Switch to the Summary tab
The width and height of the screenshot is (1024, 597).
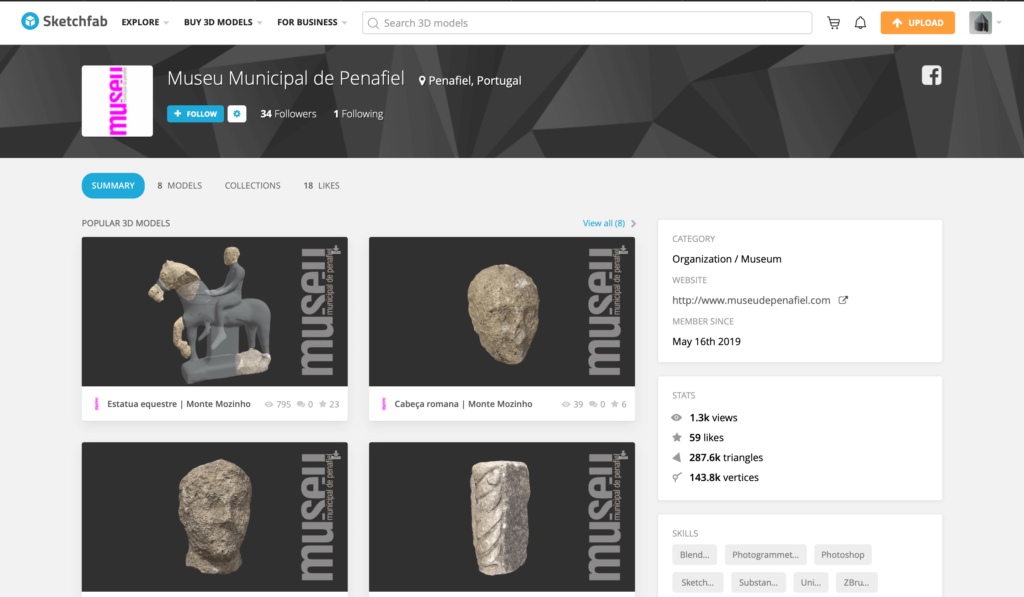point(113,186)
